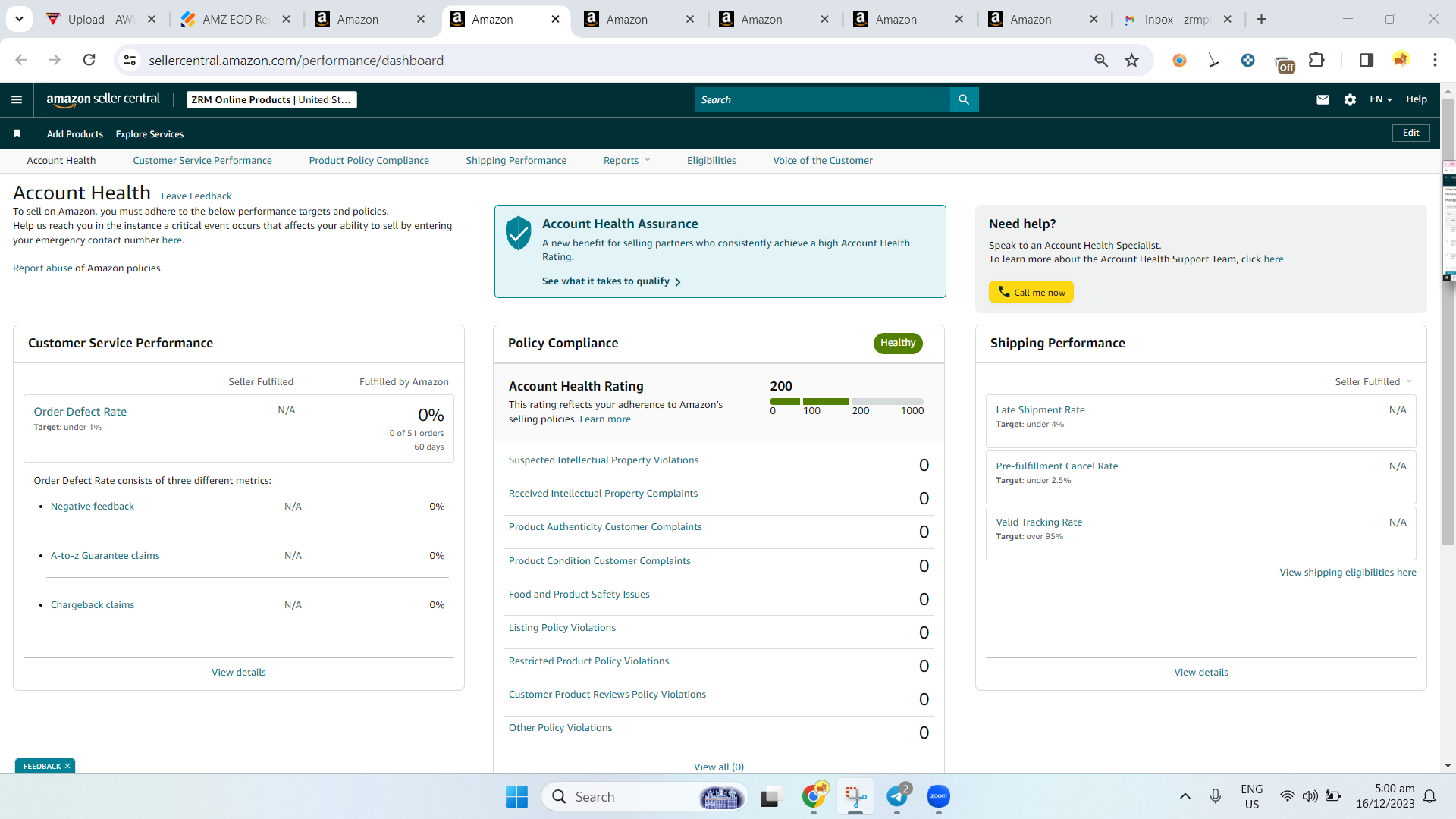Open the ZRM Online Products account switcher
The width and height of the screenshot is (1456, 819).
tap(271, 99)
